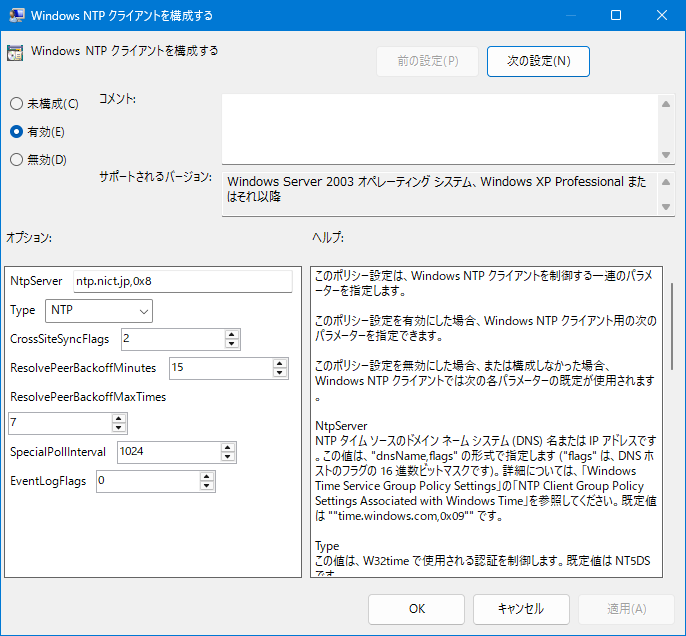Decrease ResolvePeerBackoffMinutes with the down arrow

pos(280,373)
